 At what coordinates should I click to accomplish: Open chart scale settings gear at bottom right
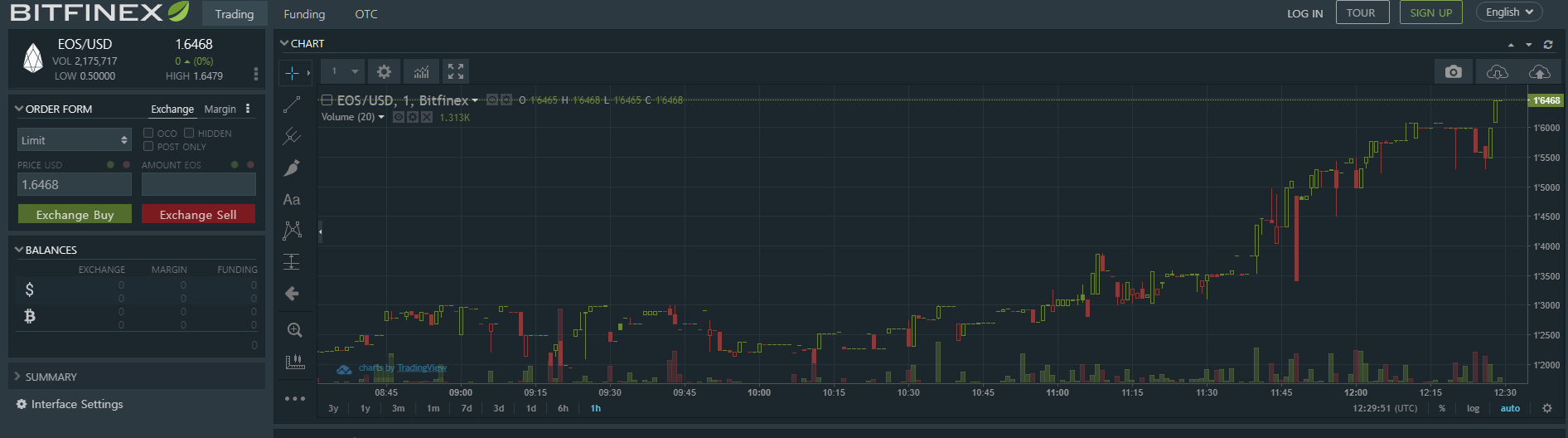point(1546,408)
